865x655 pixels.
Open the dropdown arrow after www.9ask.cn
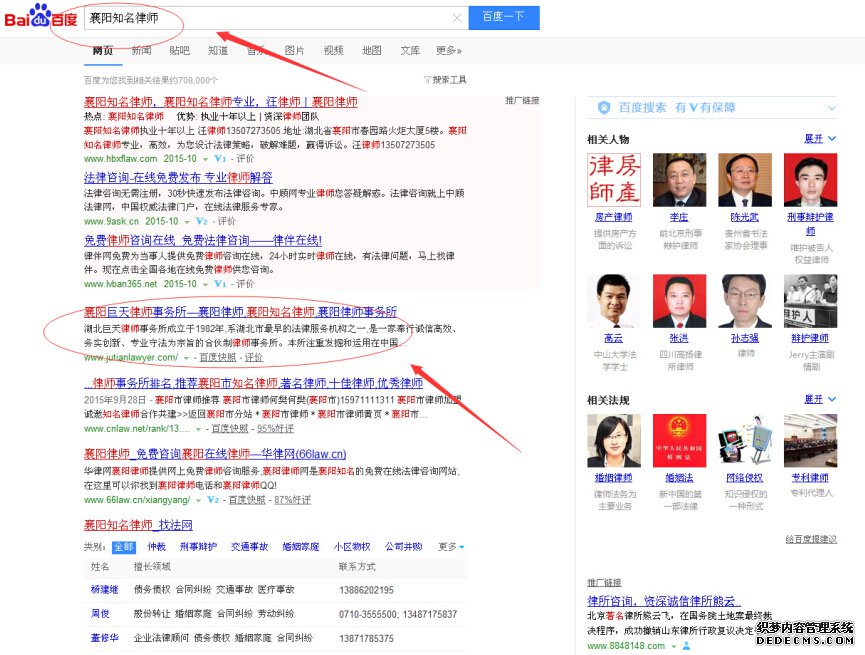[188, 222]
